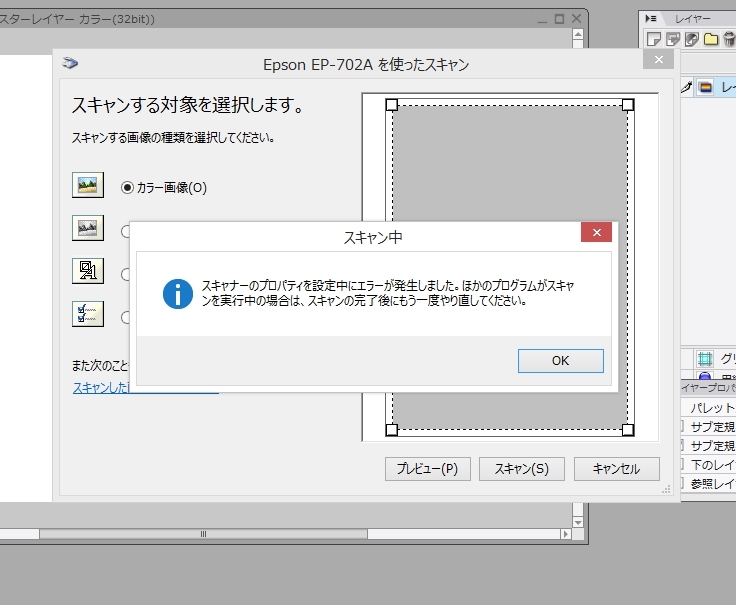Viewport: 736px width, 605px height.
Task: Click the bottom-right crop handle in preview
Action: click(x=628, y=429)
